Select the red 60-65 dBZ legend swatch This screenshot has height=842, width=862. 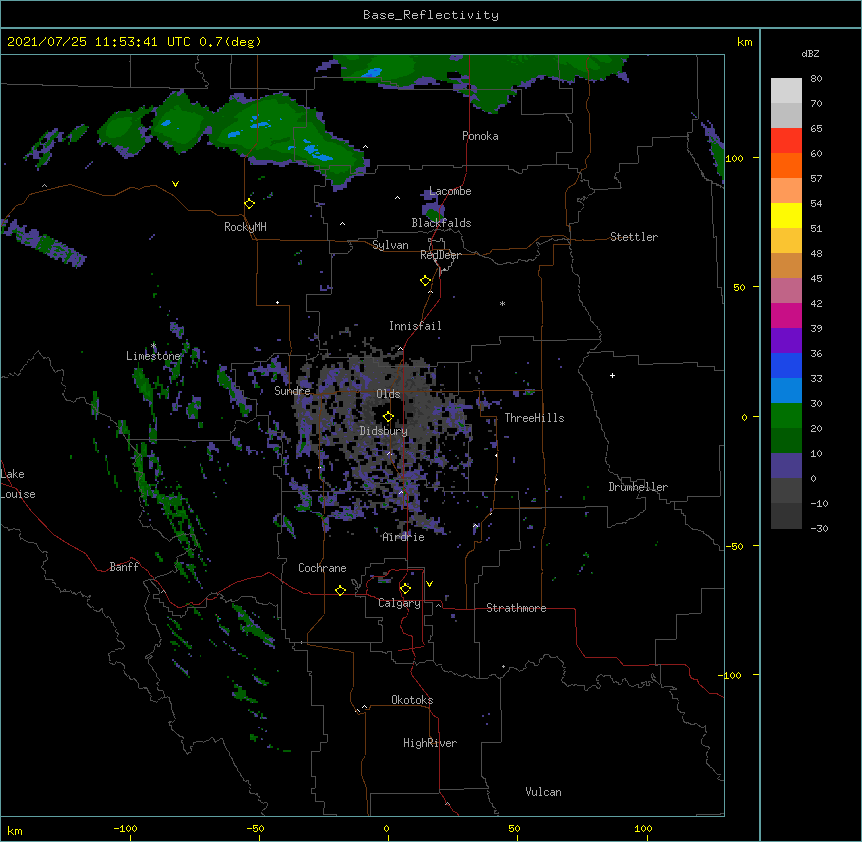click(786, 141)
